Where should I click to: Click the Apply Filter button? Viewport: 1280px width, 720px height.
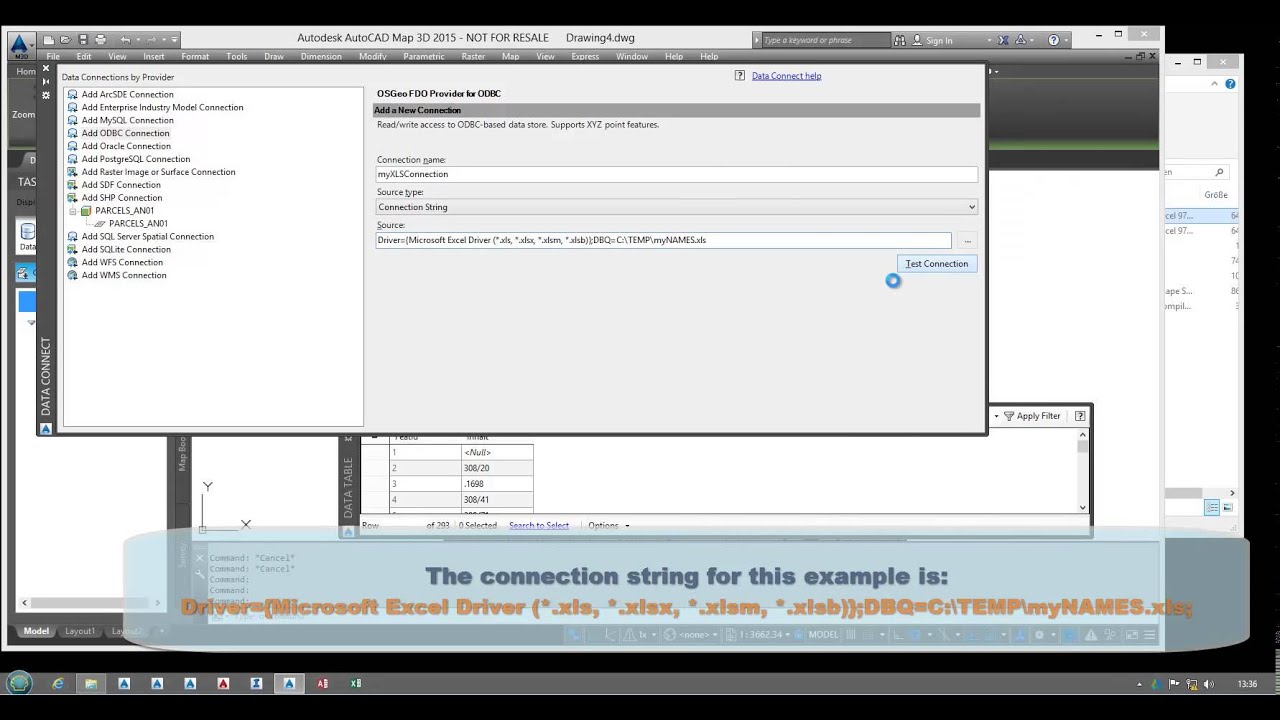point(1032,416)
